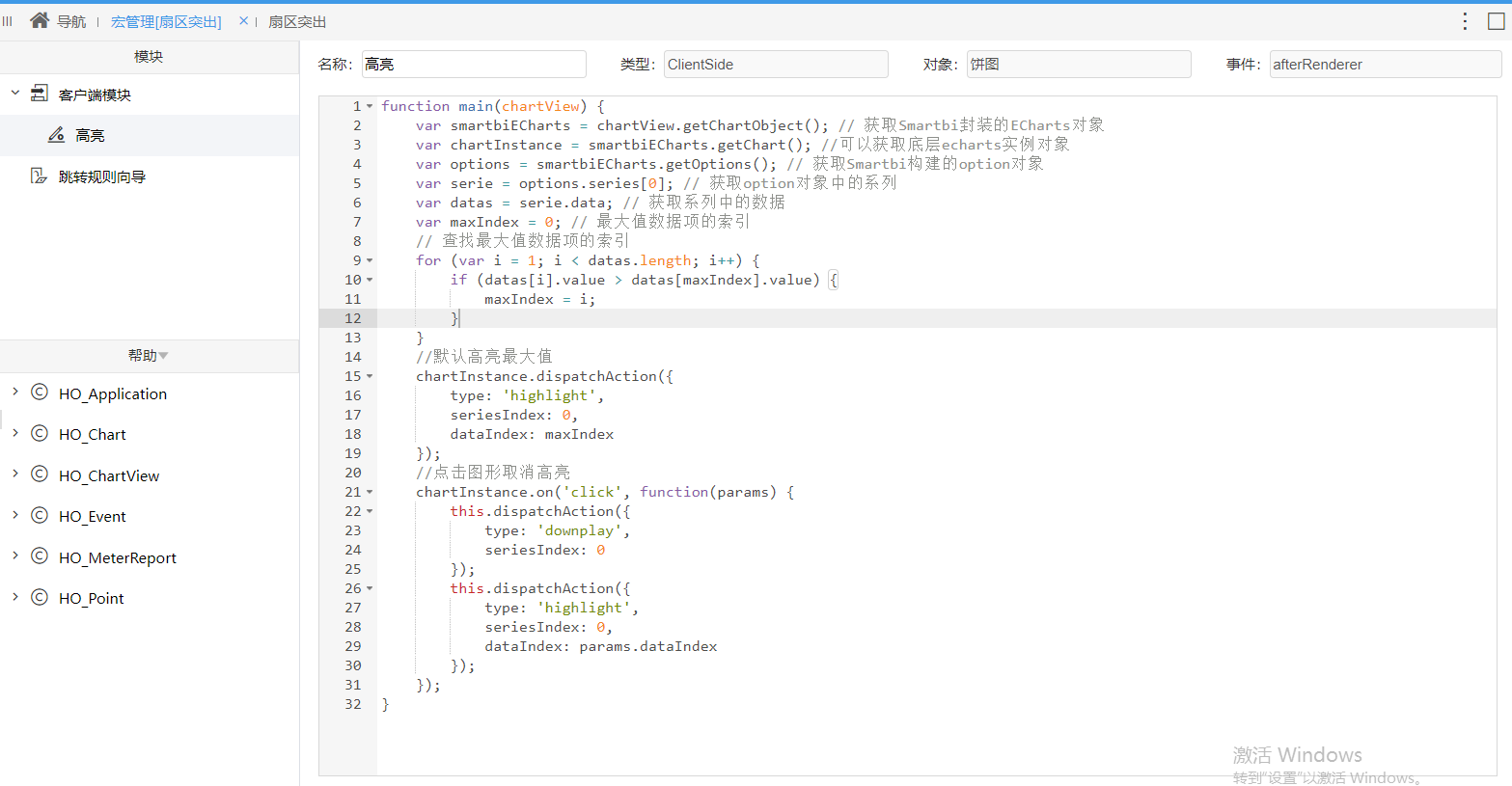Fold the if block at line 10
Image resolution: width=1512 pixels, height=786 pixels.
[x=370, y=280]
